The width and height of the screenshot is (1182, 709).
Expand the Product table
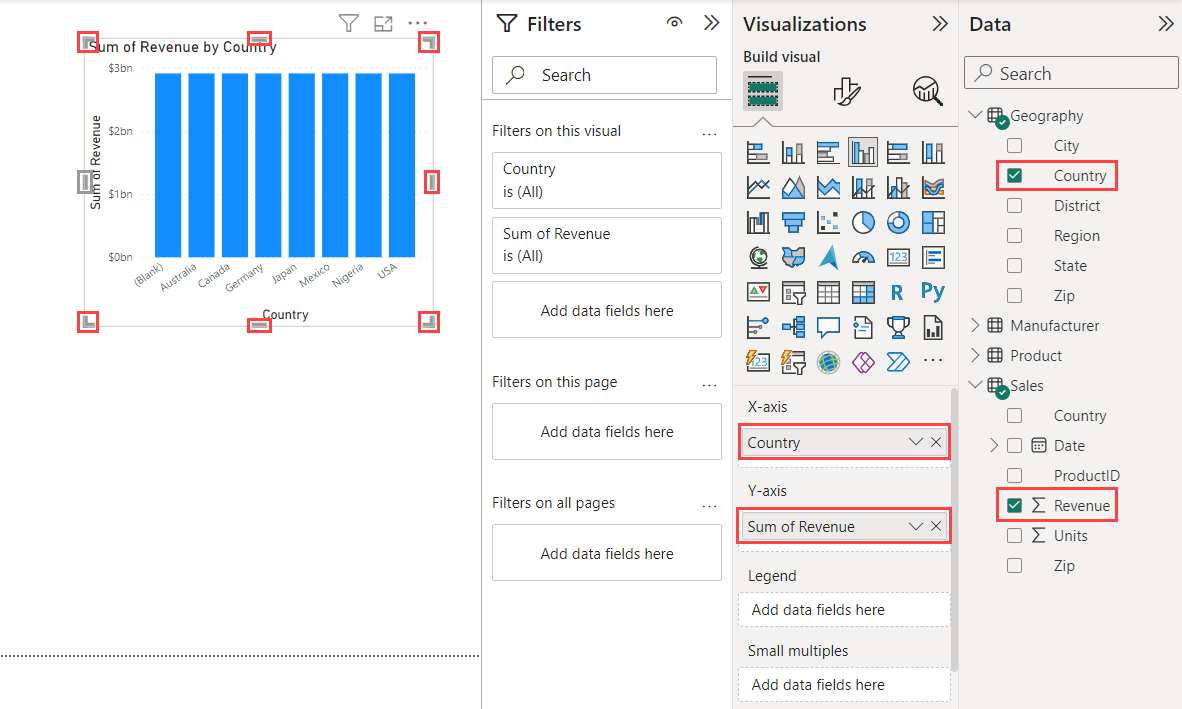975,356
